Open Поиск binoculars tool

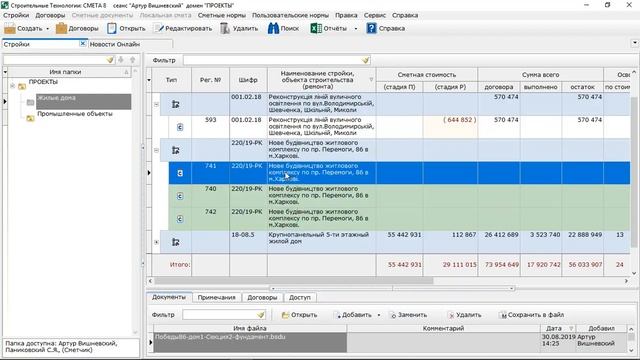click(273, 29)
